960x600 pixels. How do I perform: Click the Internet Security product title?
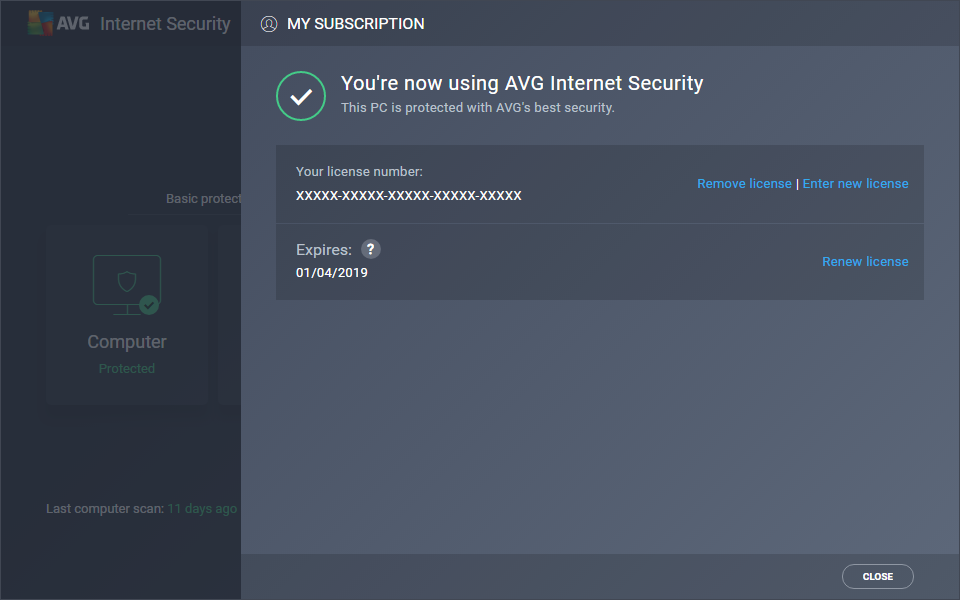click(x=165, y=24)
